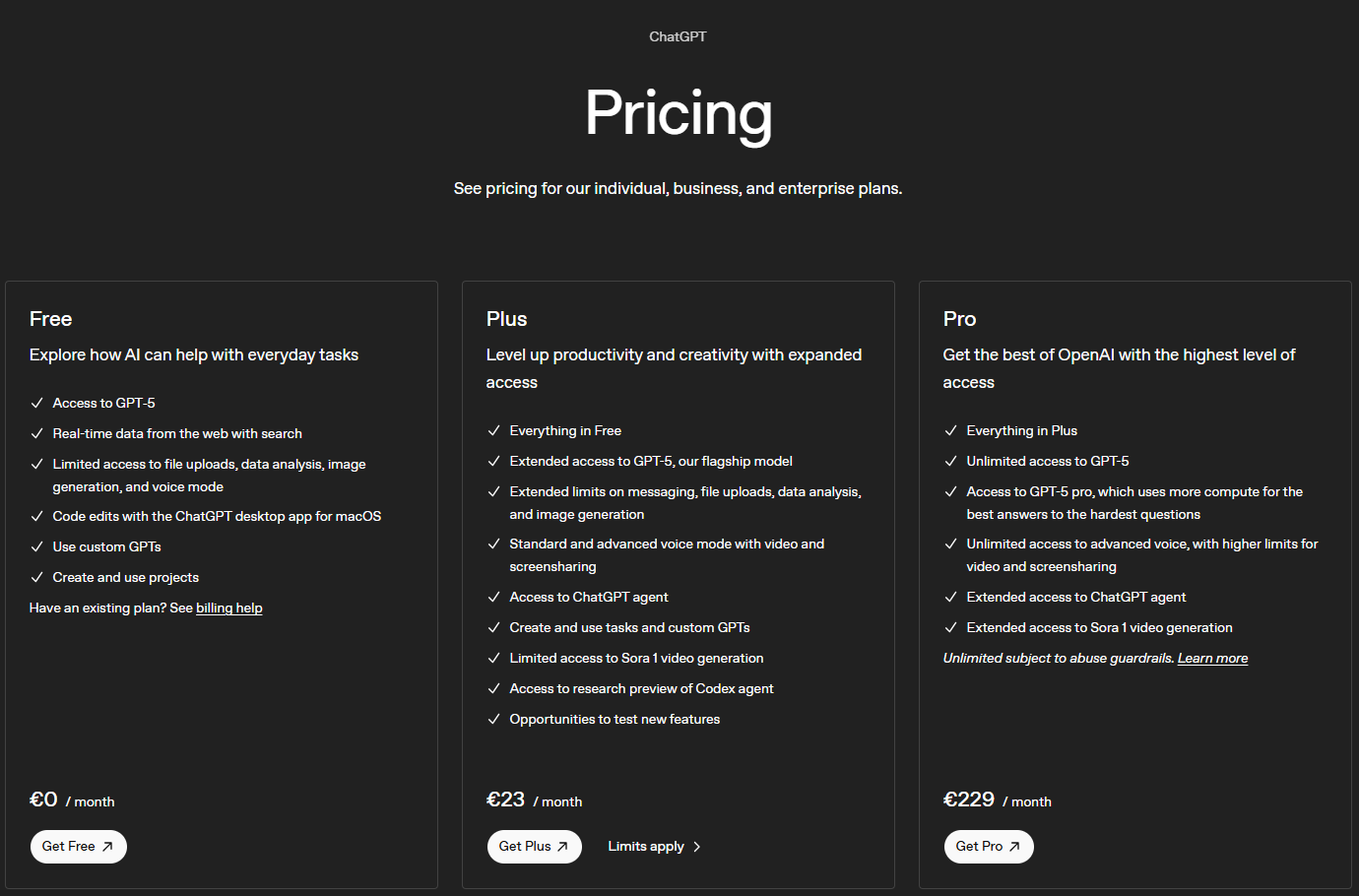The height and width of the screenshot is (896, 1359).
Task: Click the Pro plan title
Action: click(x=960, y=319)
